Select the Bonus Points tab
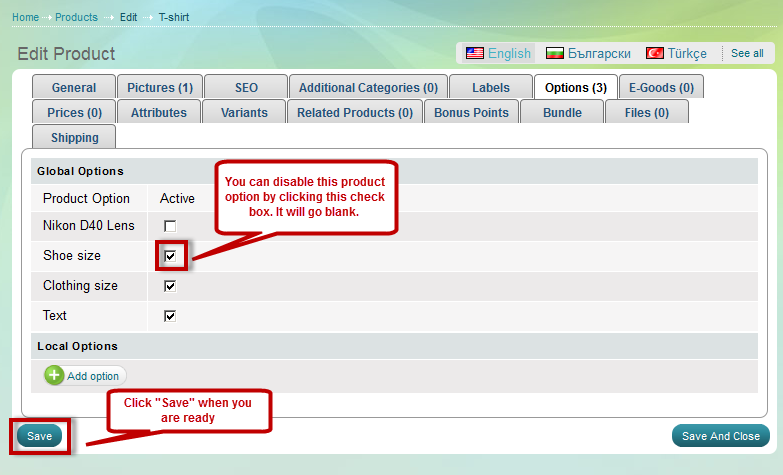 pos(471,113)
